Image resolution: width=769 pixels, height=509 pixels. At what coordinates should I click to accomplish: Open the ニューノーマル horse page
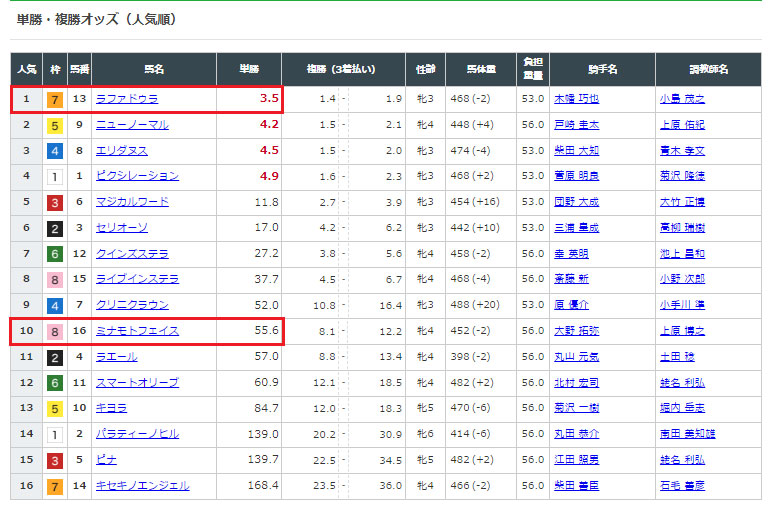[131, 124]
